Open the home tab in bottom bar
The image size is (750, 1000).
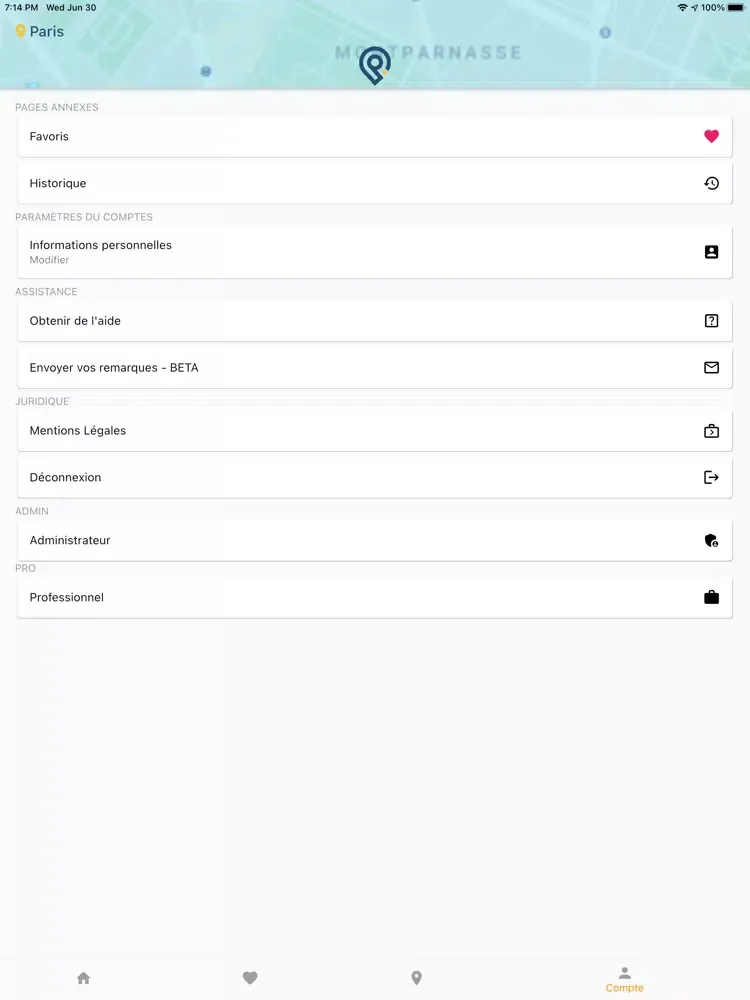[x=84, y=978]
